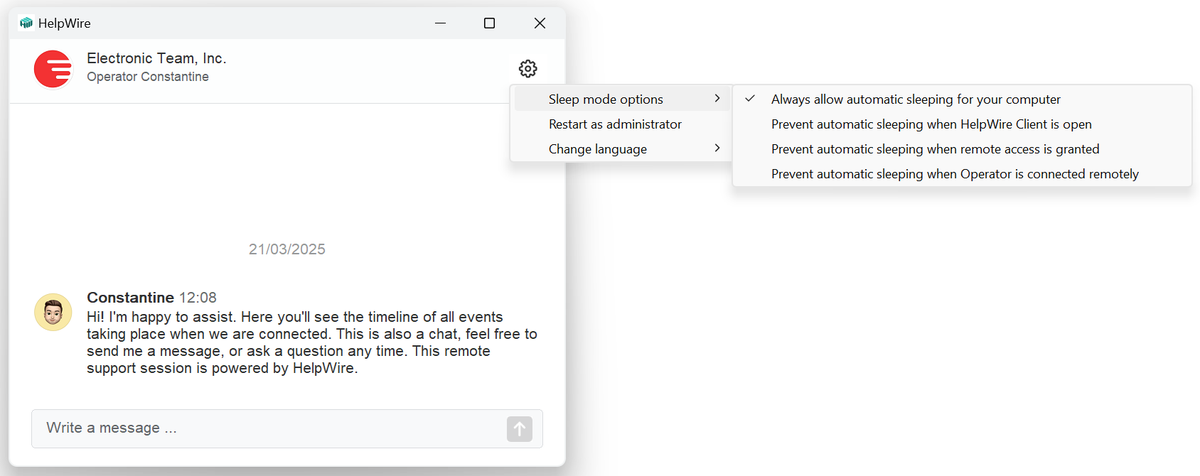This screenshot has width=1200, height=476.
Task: Choose Restart as administrator
Action: (x=620, y=124)
